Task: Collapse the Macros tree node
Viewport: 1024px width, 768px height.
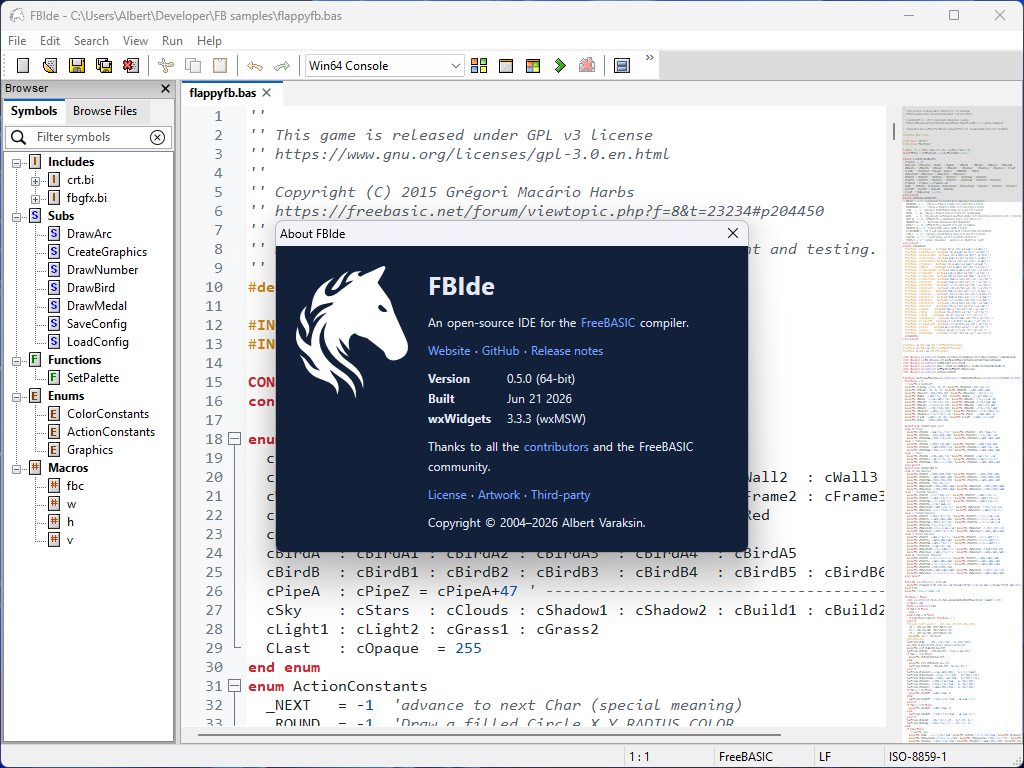Action: tap(17, 468)
